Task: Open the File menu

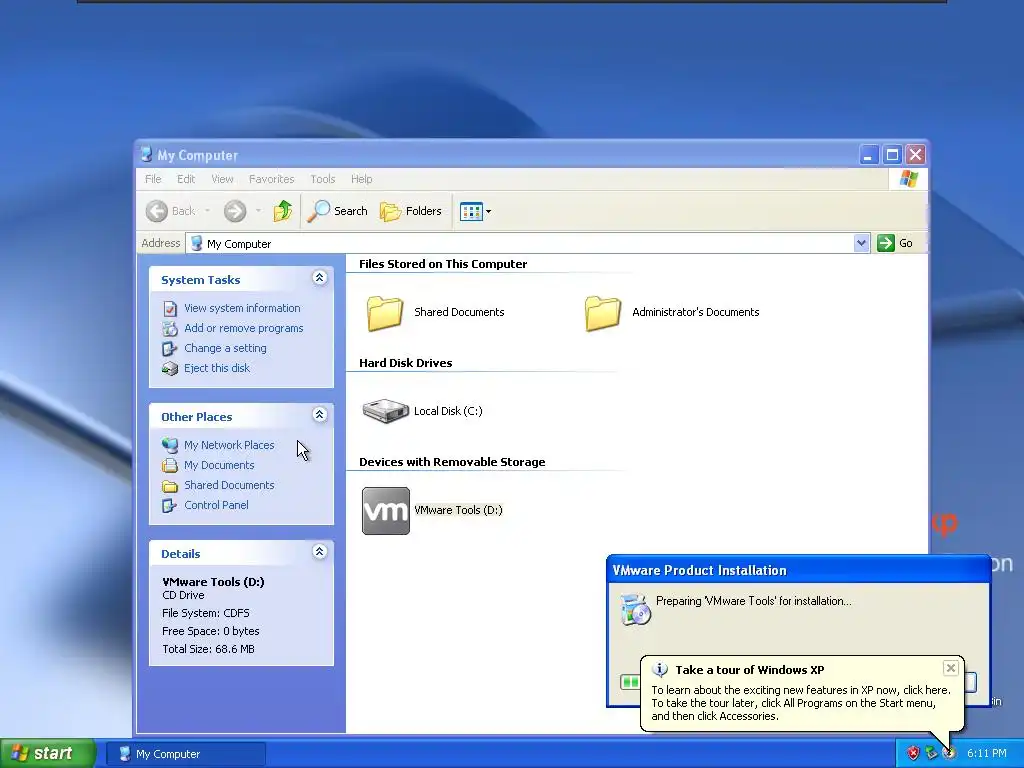Action: (x=153, y=179)
